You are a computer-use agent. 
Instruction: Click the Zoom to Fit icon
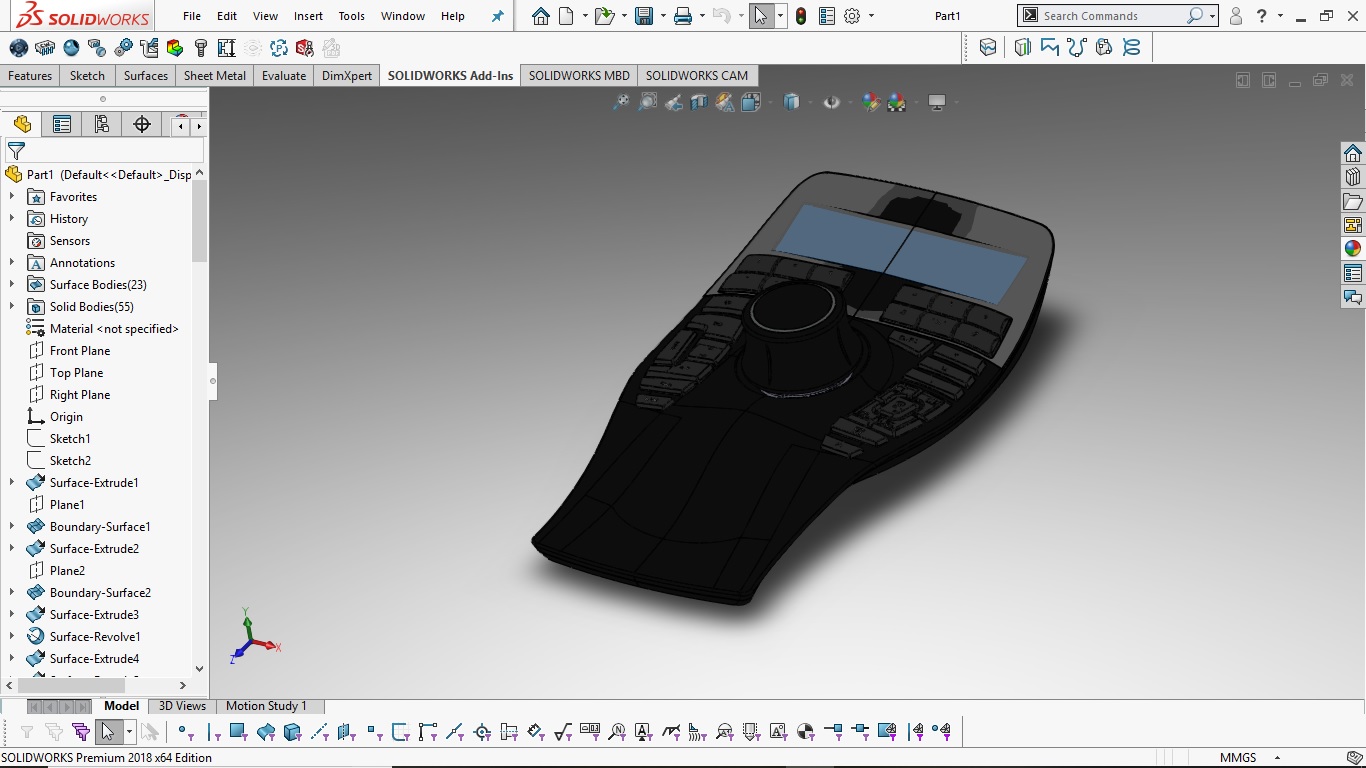[621, 102]
